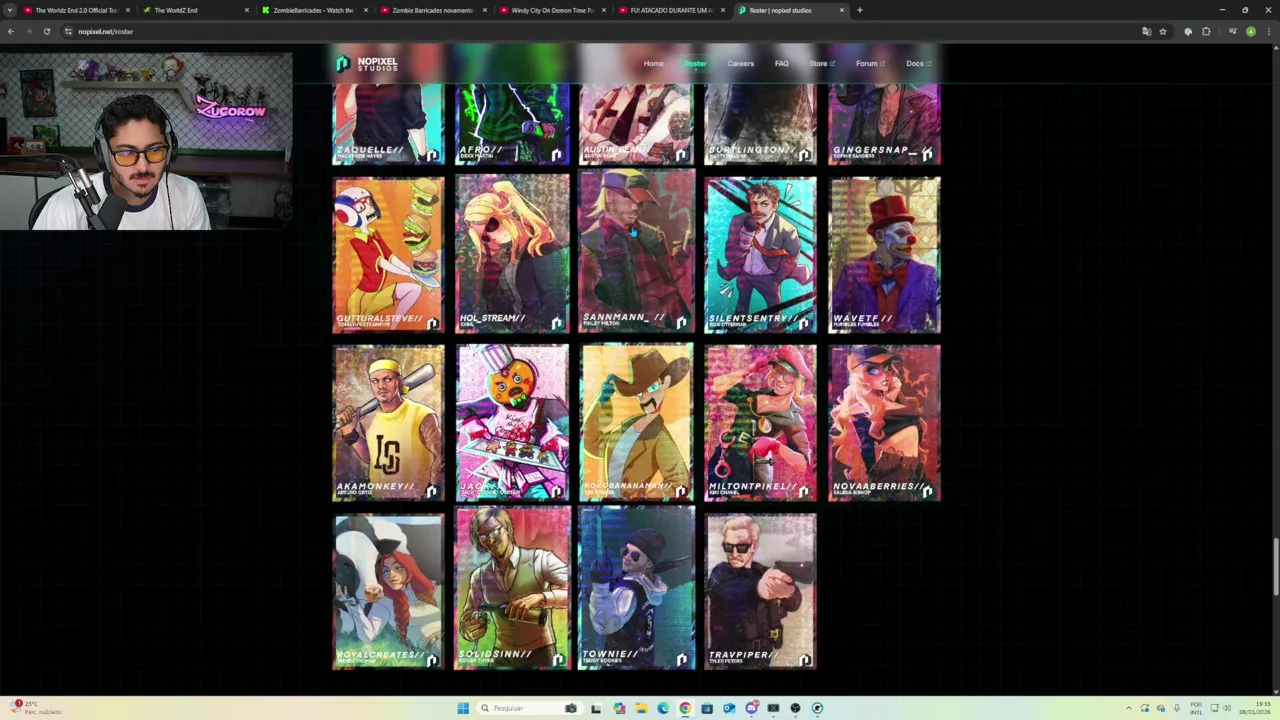The height and width of the screenshot is (720, 1280).
Task: Open Chrome from the taskbar
Action: (x=685, y=708)
